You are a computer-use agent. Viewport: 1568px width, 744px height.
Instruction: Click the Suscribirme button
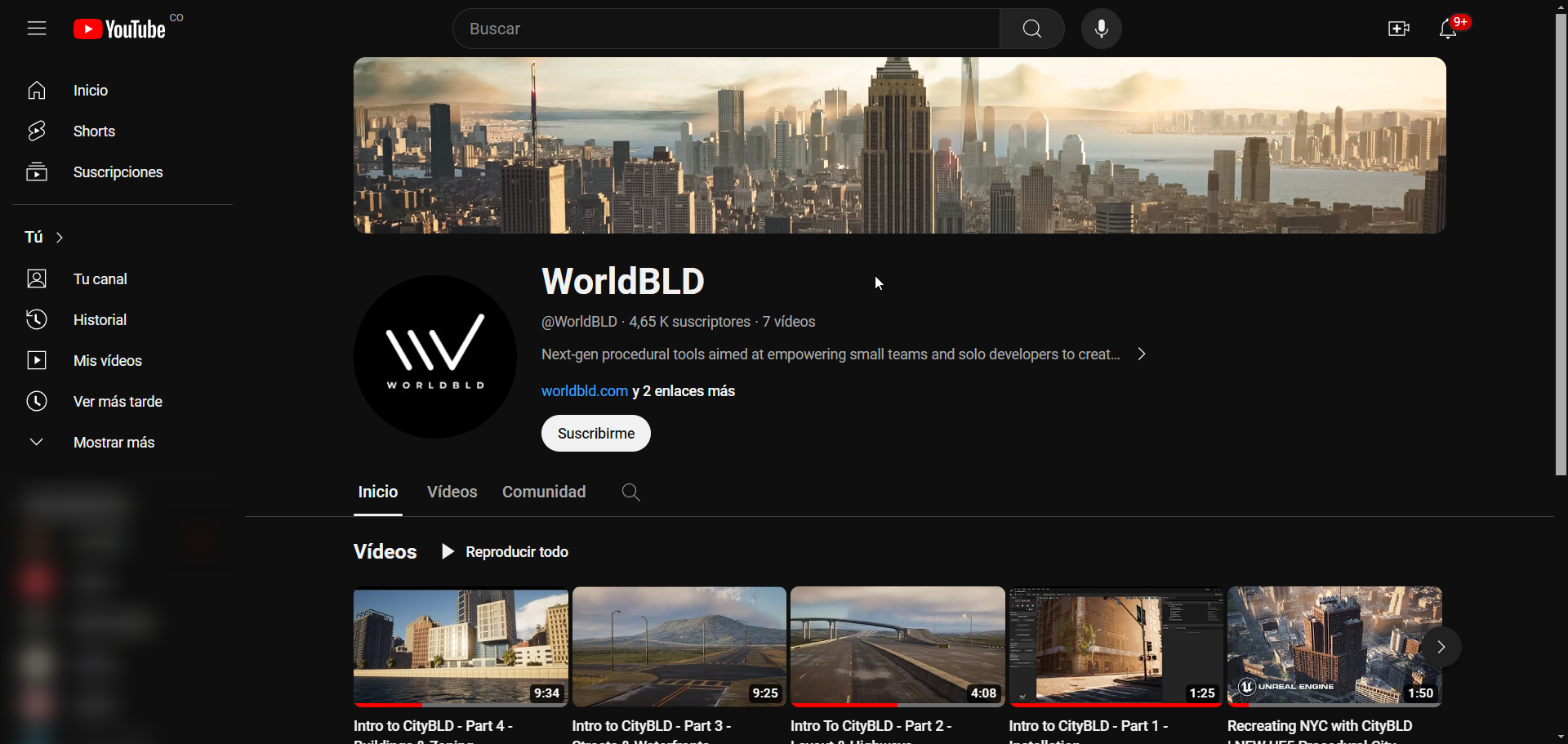click(596, 434)
